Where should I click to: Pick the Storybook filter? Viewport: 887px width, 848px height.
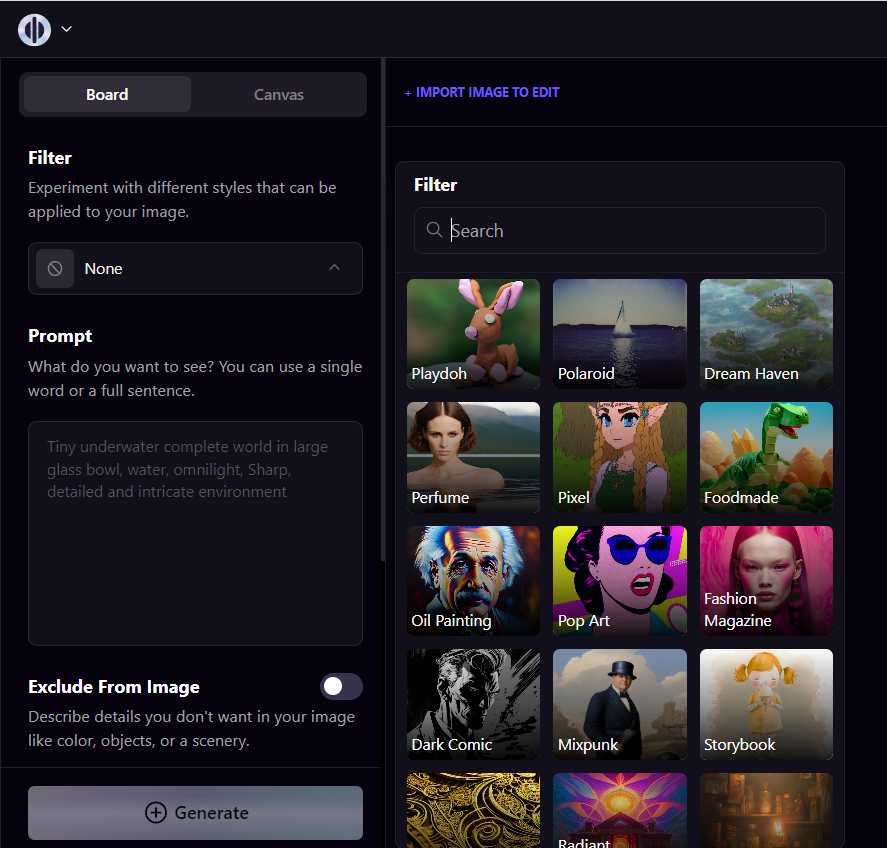tap(766, 704)
